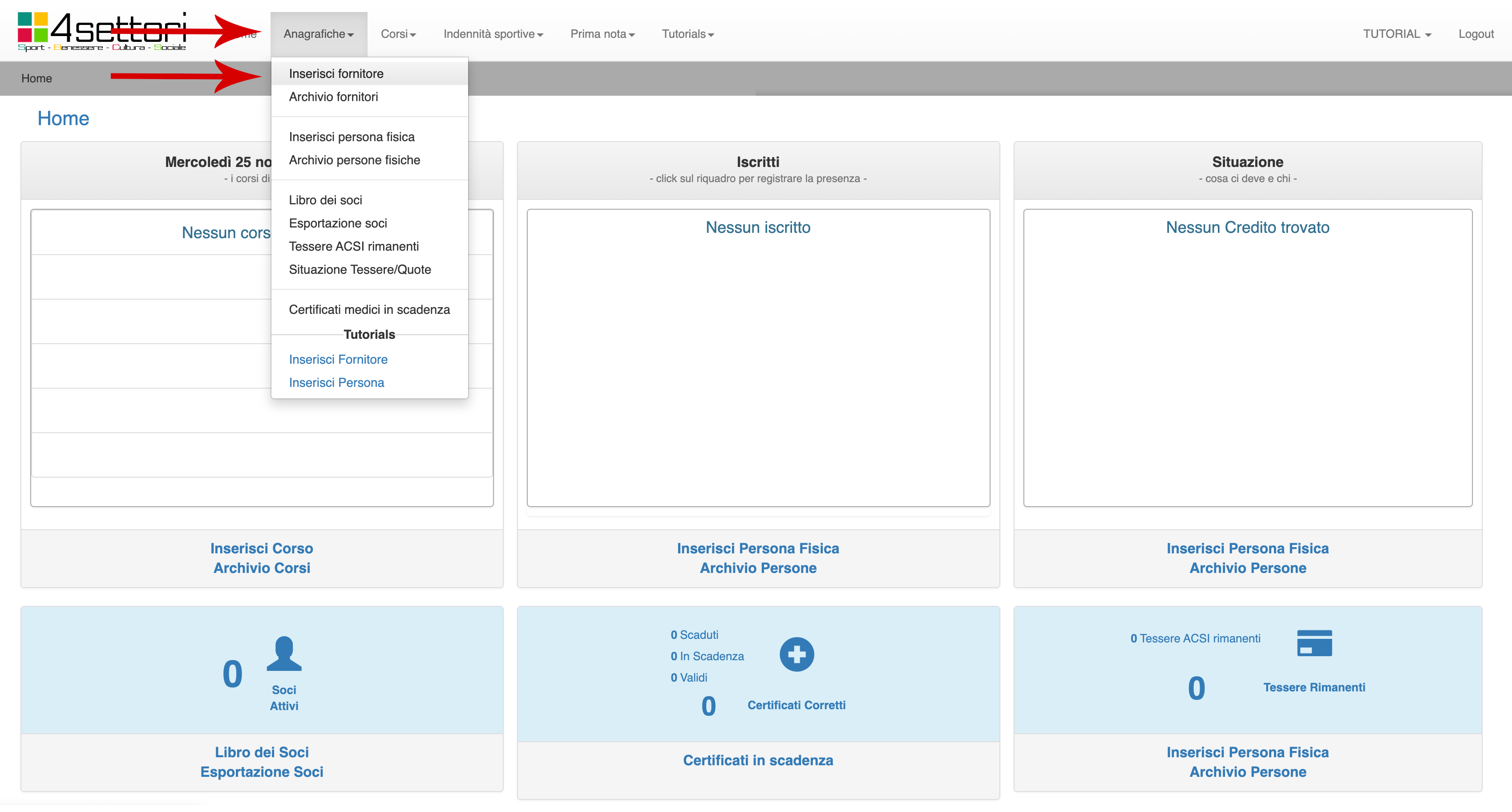
Task: Click the Soci Attivi person icon
Action: pyautogui.click(x=284, y=654)
